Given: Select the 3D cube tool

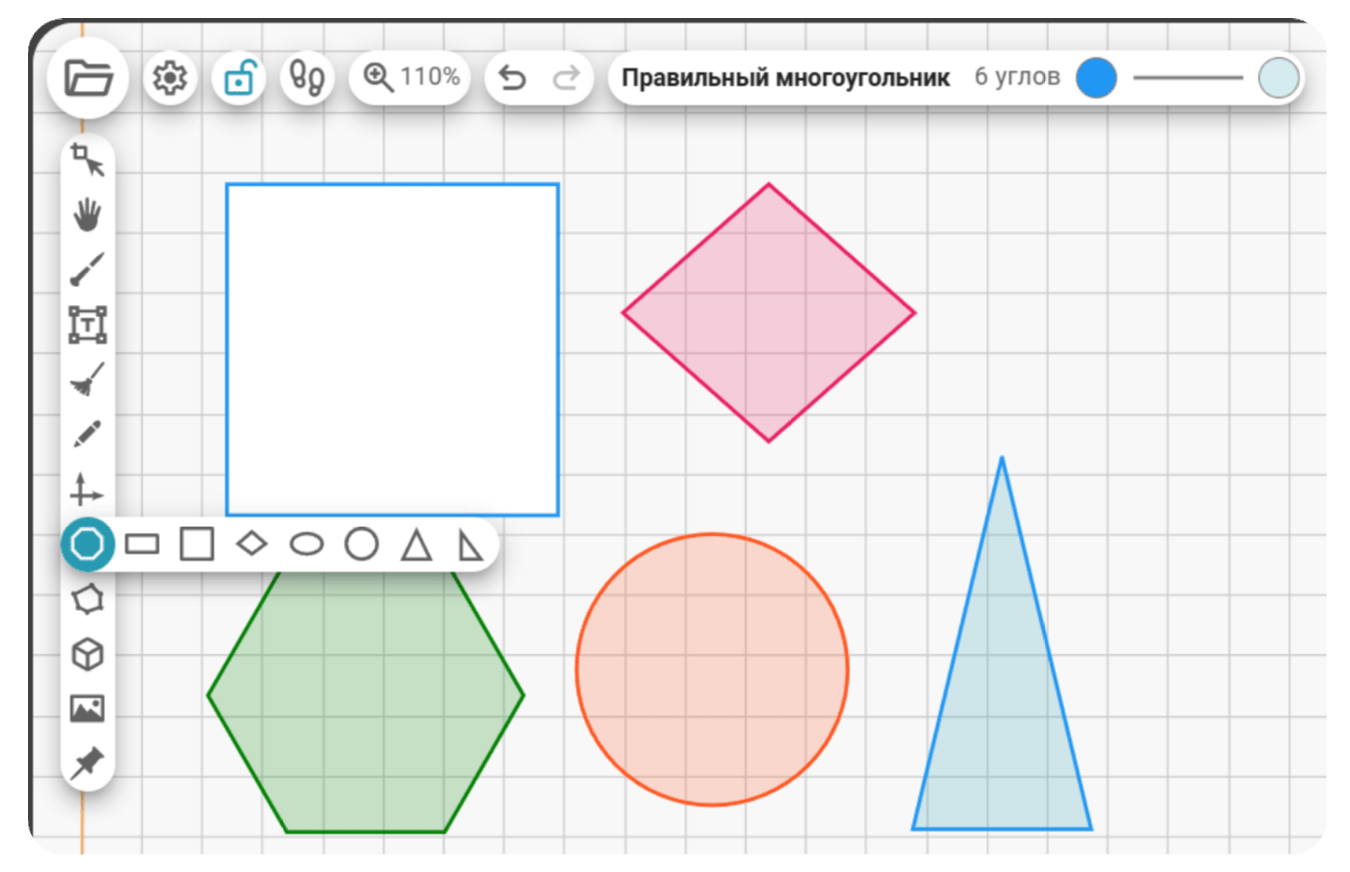Looking at the screenshot, I should click(x=88, y=655).
